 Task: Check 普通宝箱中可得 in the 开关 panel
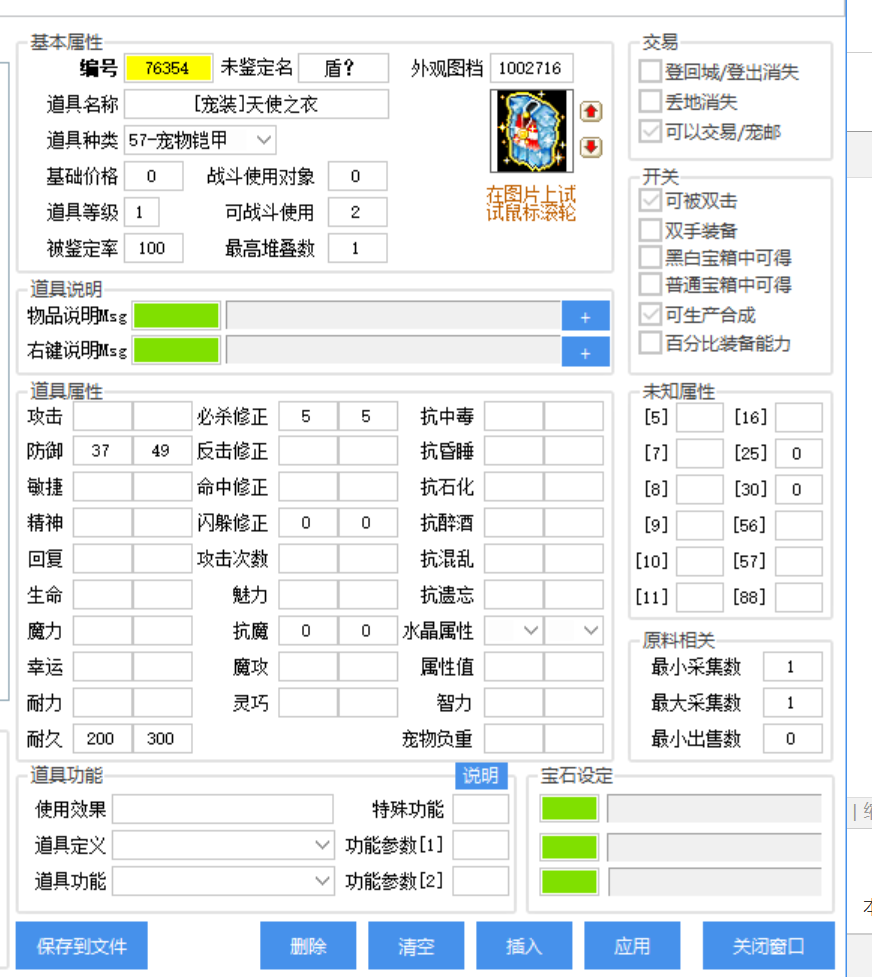click(x=648, y=281)
